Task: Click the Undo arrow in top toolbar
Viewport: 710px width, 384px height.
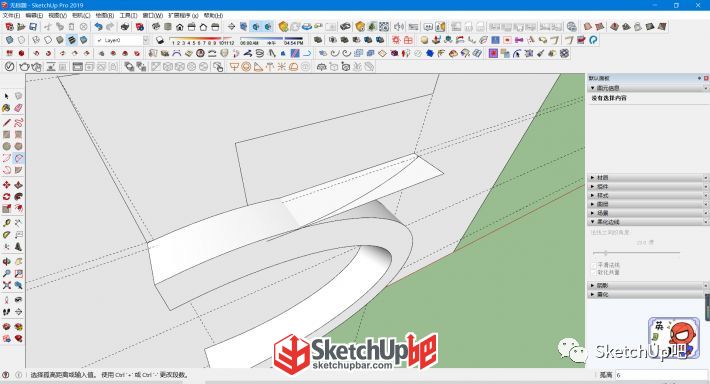Action: coord(98,27)
